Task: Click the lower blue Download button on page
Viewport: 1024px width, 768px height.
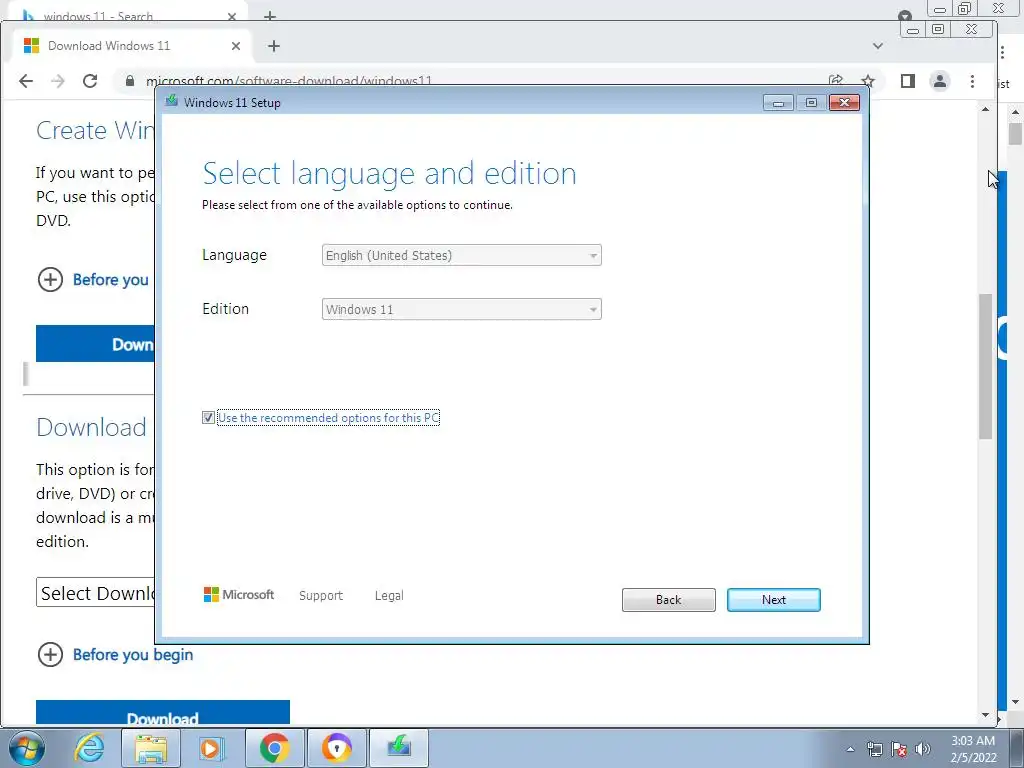Action: [x=163, y=712]
